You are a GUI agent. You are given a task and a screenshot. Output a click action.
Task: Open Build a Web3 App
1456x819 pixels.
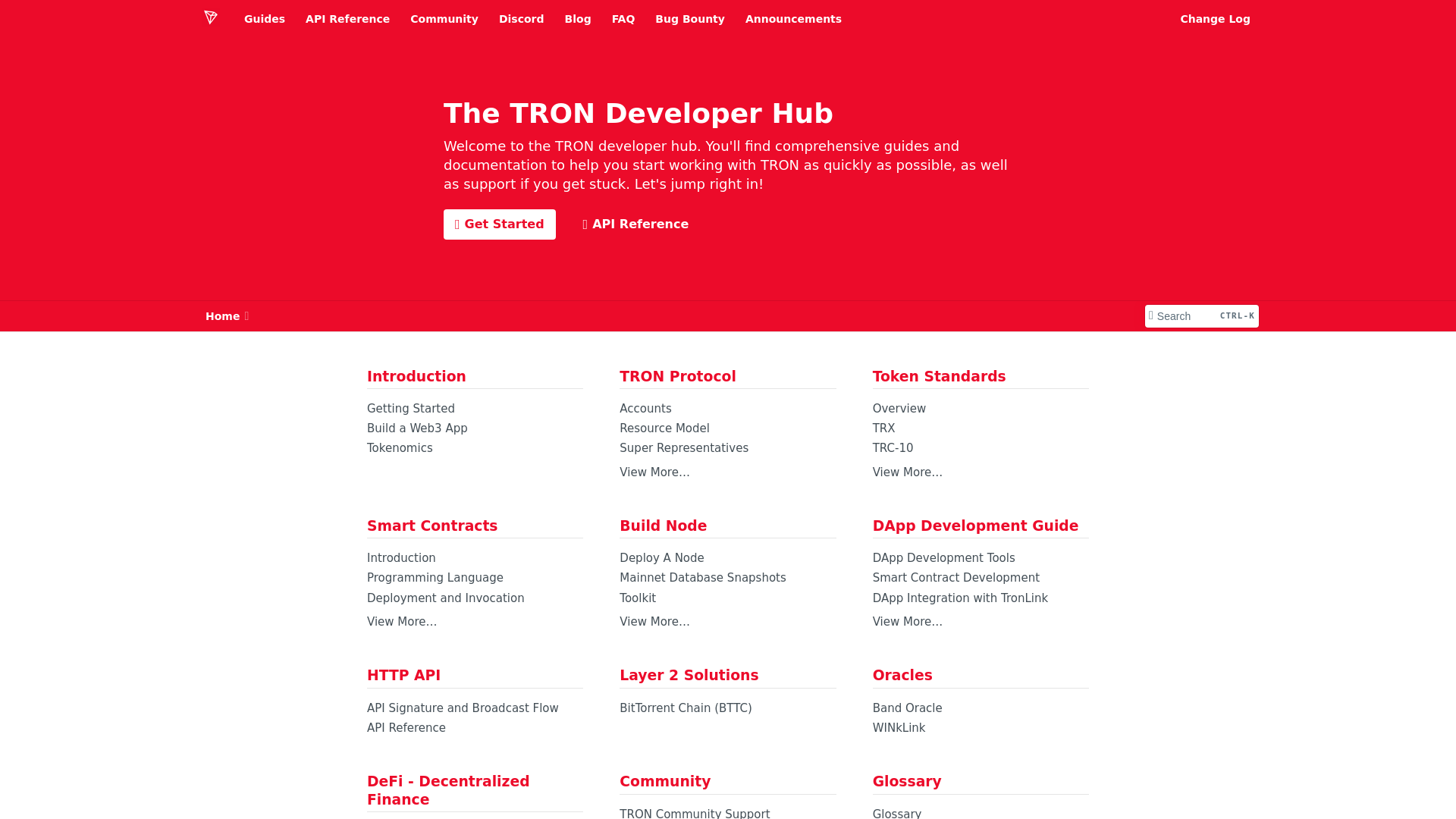(x=417, y=428)
